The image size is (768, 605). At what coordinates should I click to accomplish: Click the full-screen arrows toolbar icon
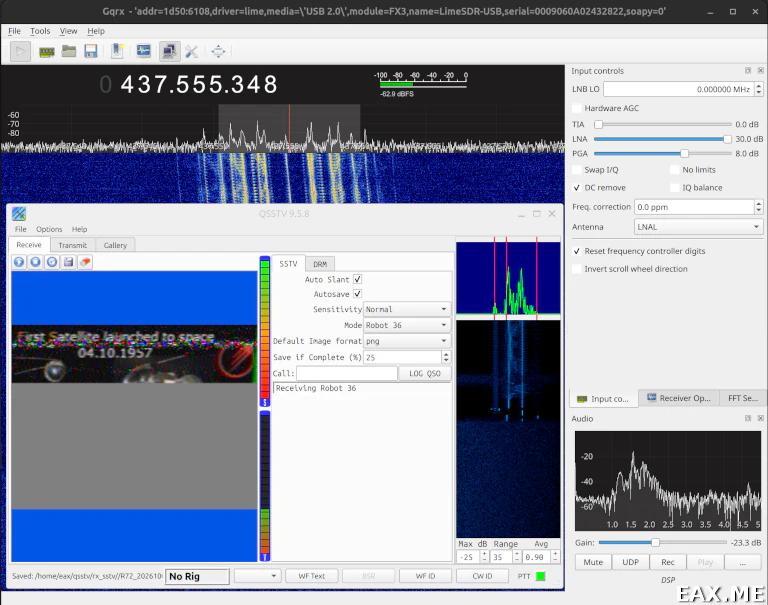coord(218,51)
